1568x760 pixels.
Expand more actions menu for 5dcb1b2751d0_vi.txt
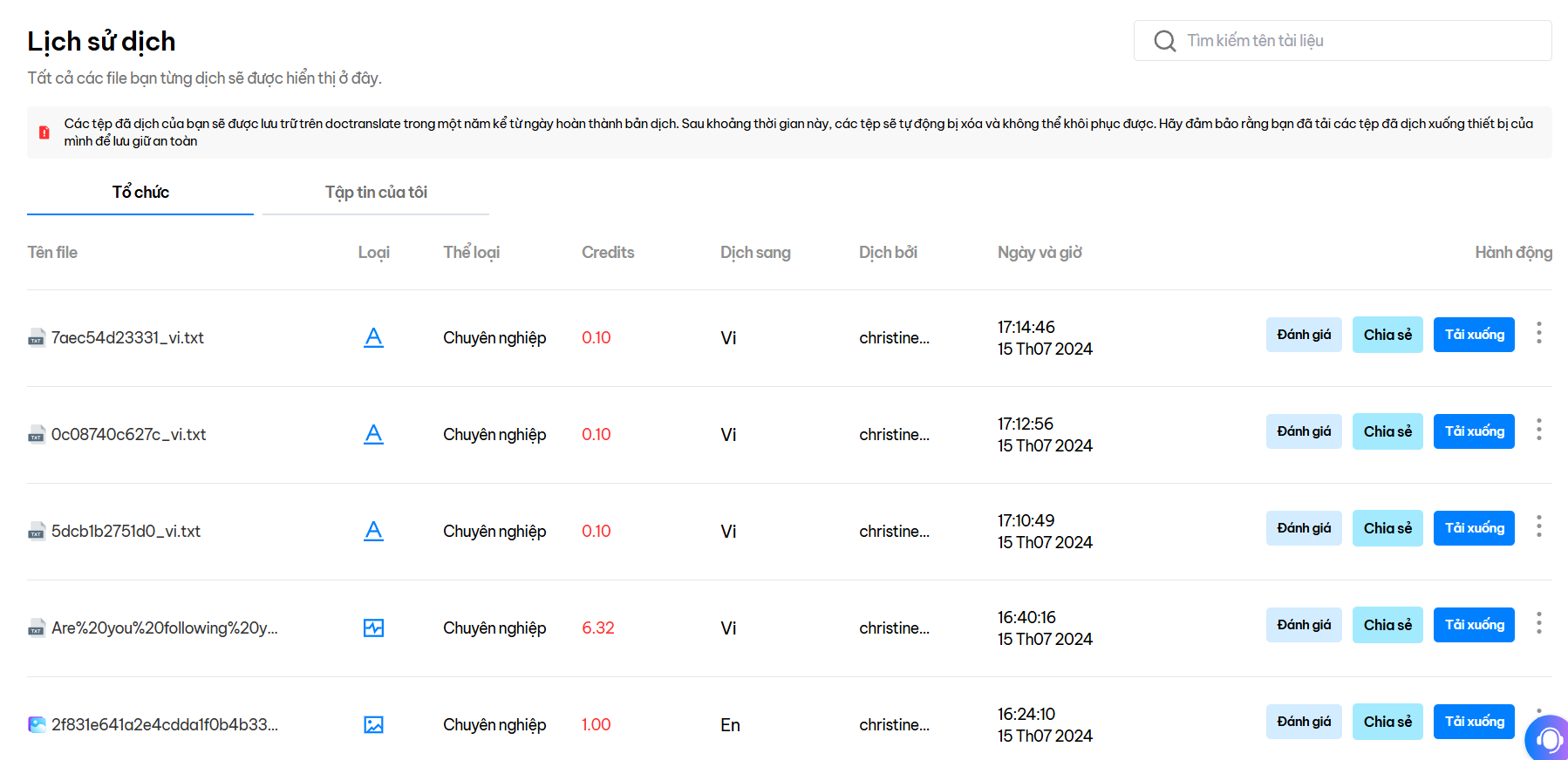point(1538,526)
